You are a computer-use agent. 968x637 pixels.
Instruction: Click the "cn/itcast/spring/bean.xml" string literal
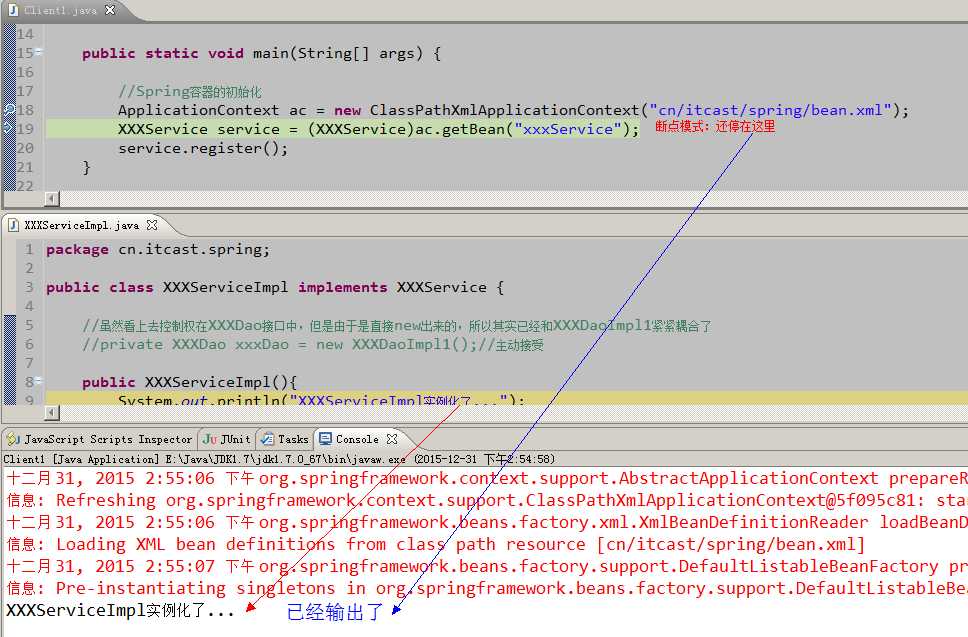click(770, 110)
